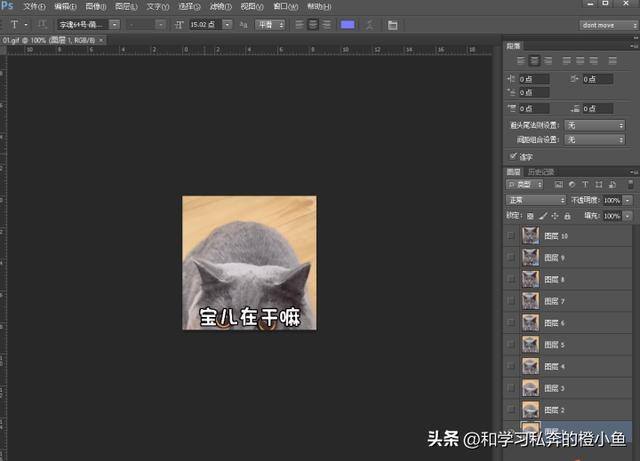Right align paragraph in Paragraph panel
640x461 pixels.
tap(548, 60)
